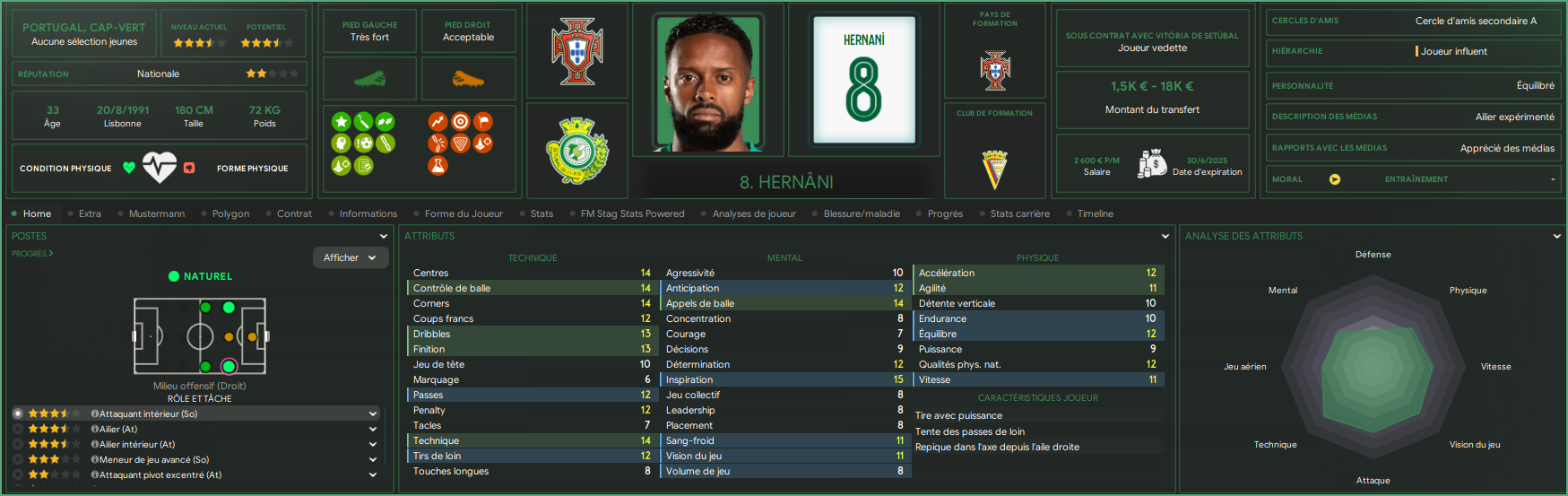Click the Hernâni player portrait
Screen dimensions: 1568x496
(708, 81)
